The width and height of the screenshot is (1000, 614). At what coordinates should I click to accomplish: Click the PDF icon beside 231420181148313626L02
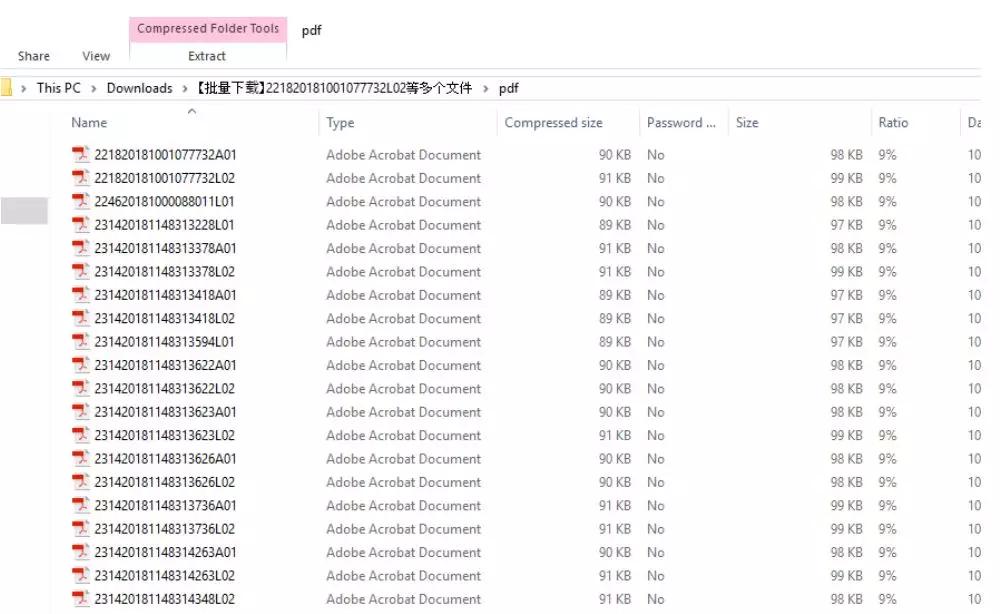click(80, 482)
